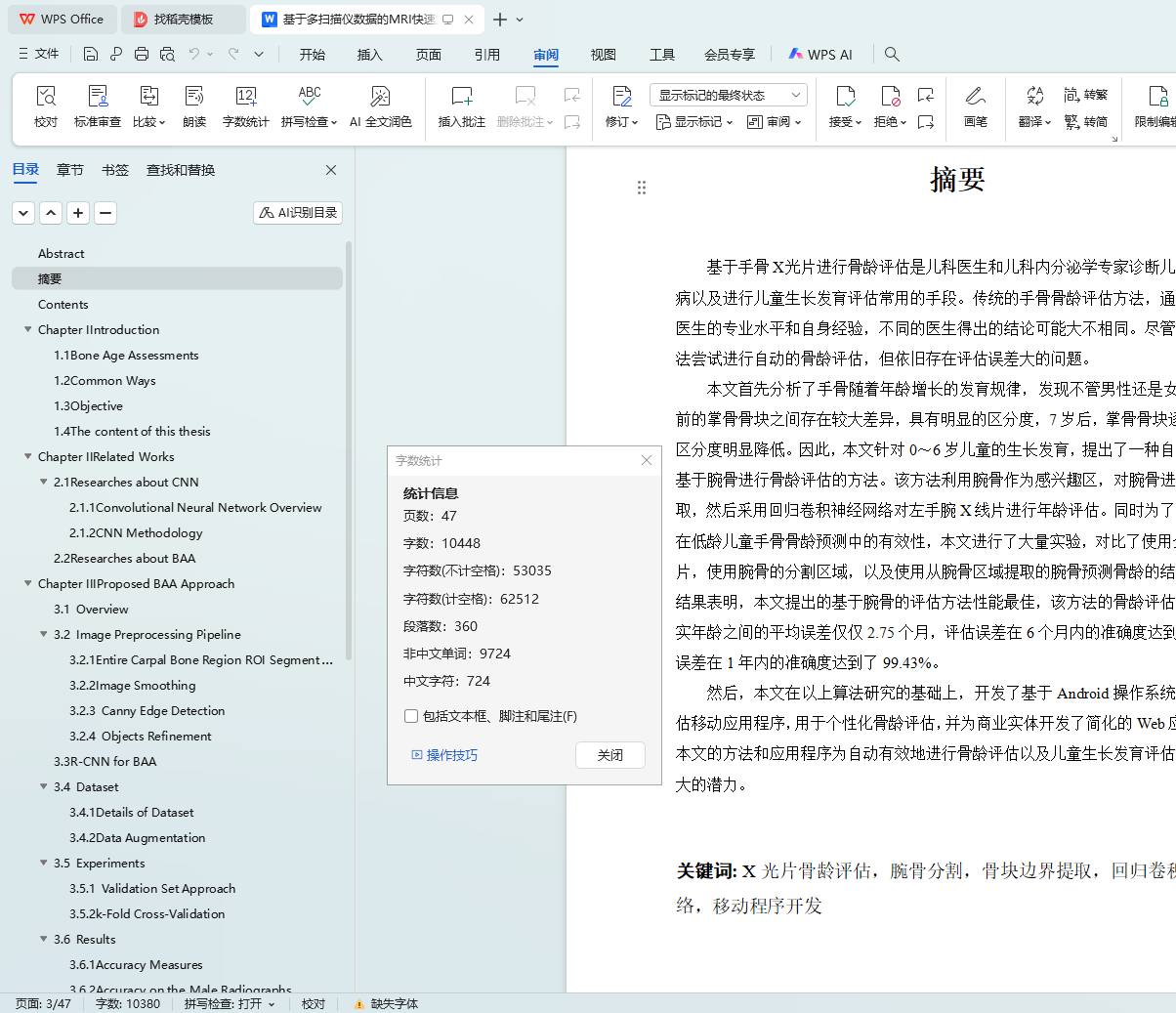Jump to 1.1 Bone Age Assessments heading
Screen dimensions: 1176x1013
[126, 355]
